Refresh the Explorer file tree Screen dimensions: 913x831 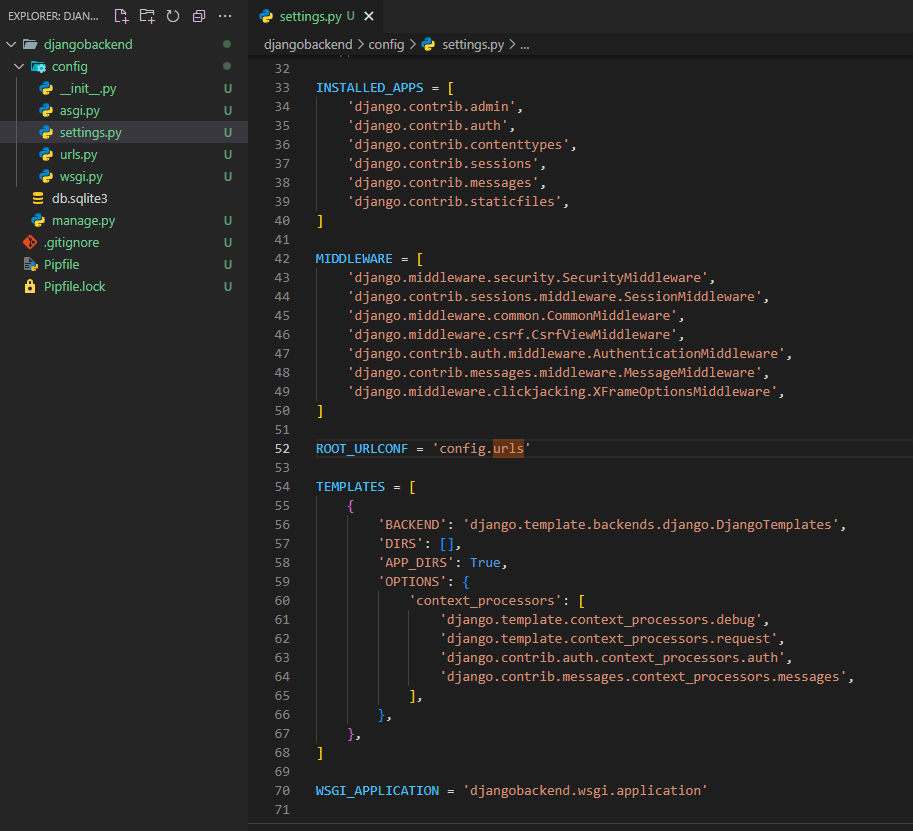pos(173,16)
